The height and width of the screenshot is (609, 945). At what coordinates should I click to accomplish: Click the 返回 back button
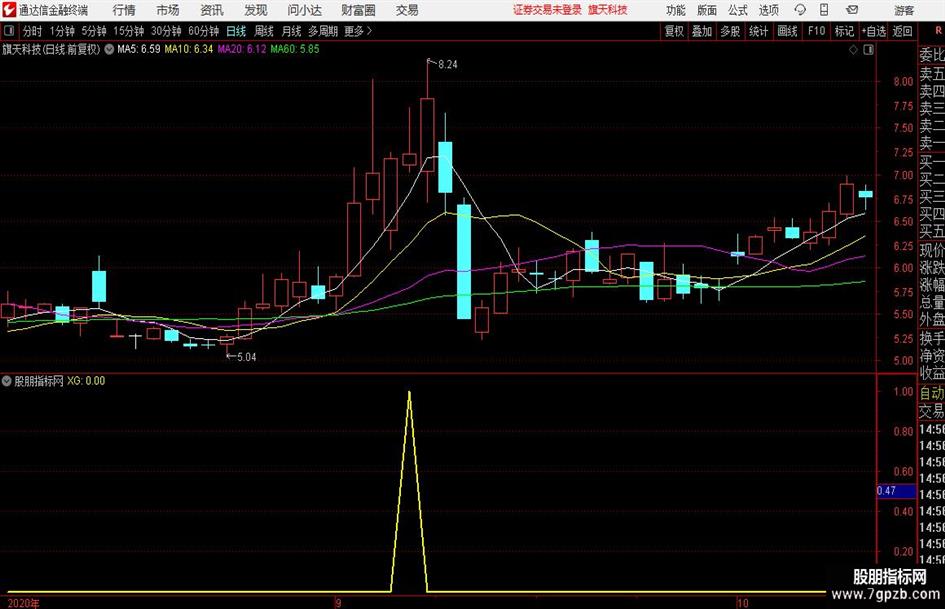pos(903,31)
